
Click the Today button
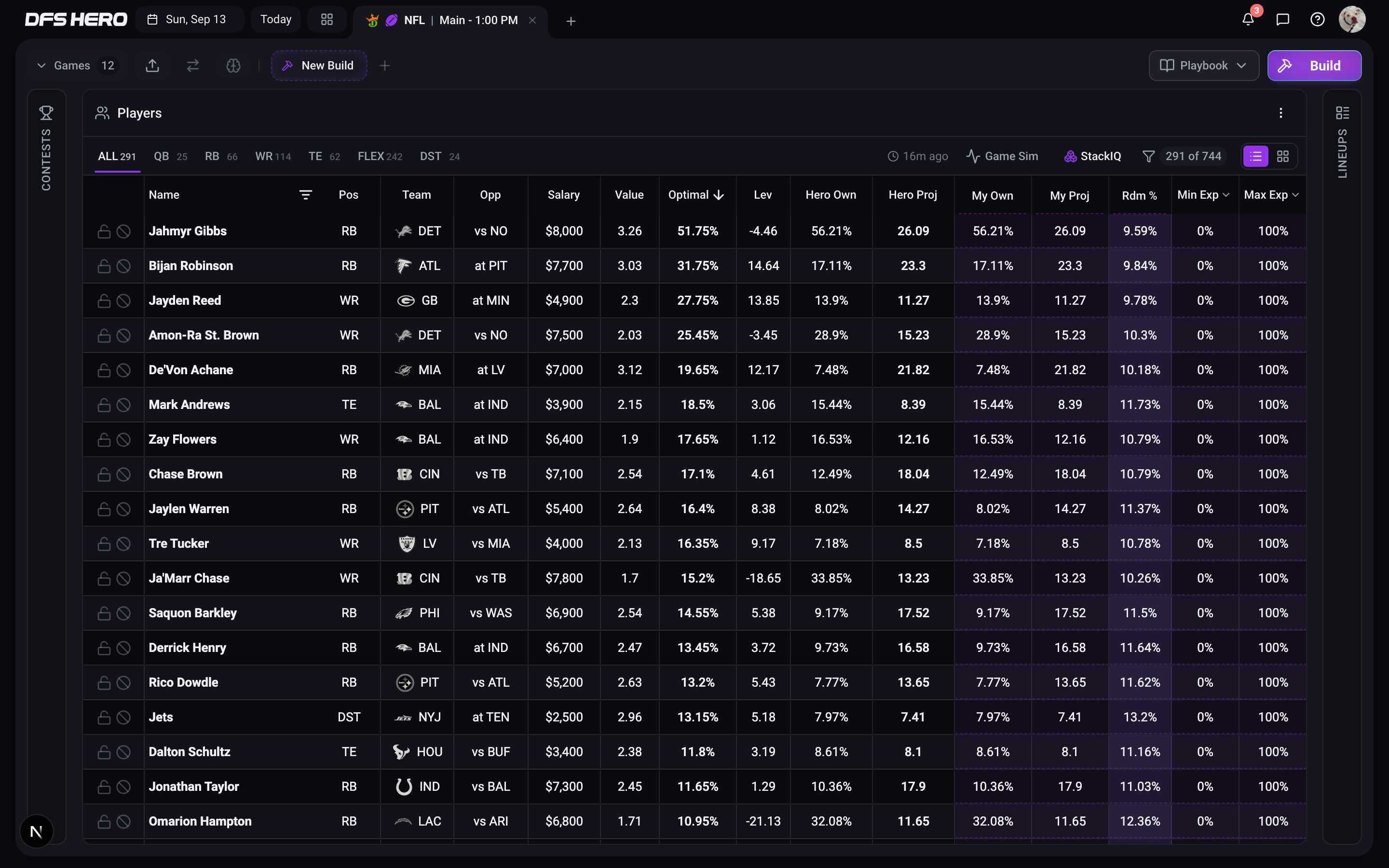click(x=275, y=19)
